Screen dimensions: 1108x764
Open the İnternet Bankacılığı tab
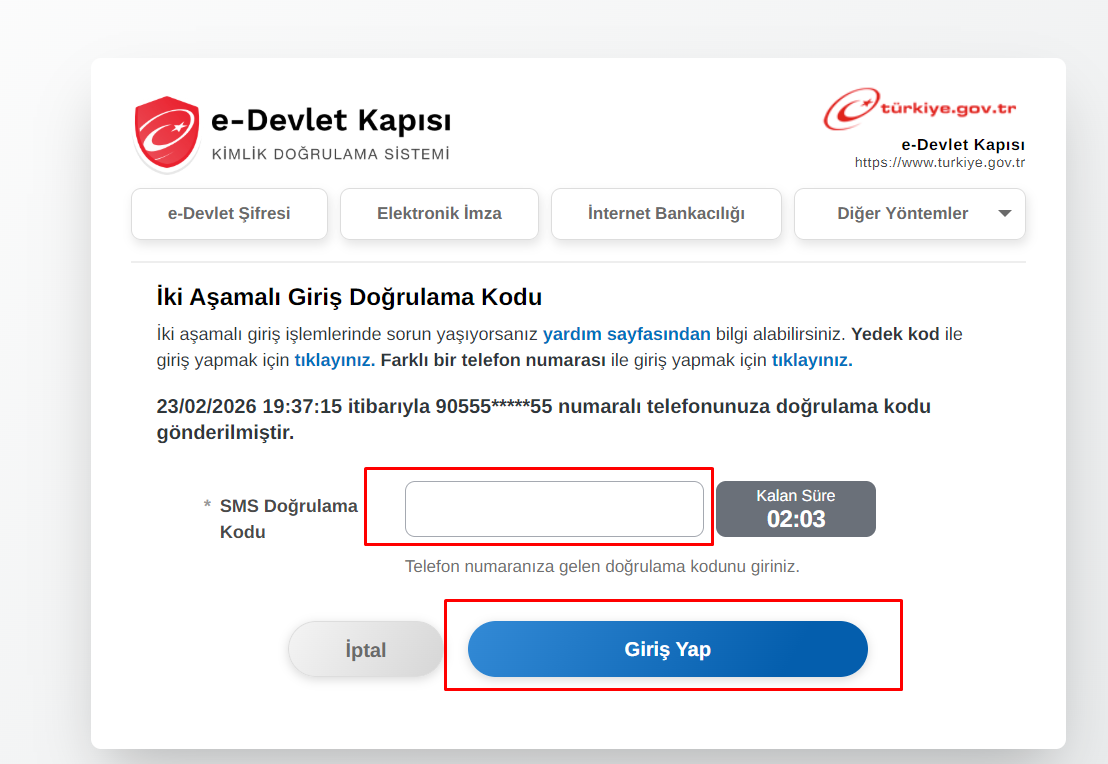click(666, 213)
